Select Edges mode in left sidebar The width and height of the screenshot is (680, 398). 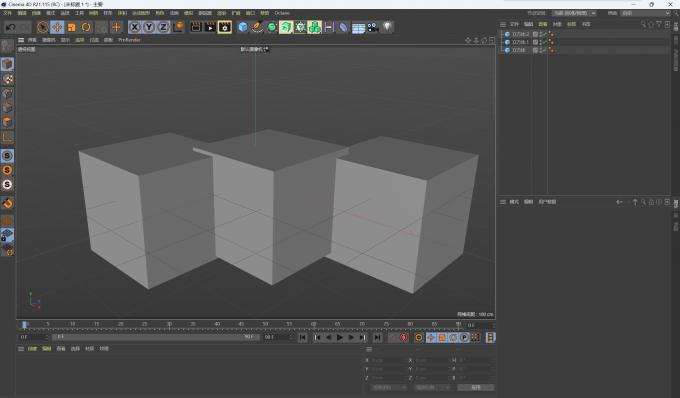tap(7, 108)
